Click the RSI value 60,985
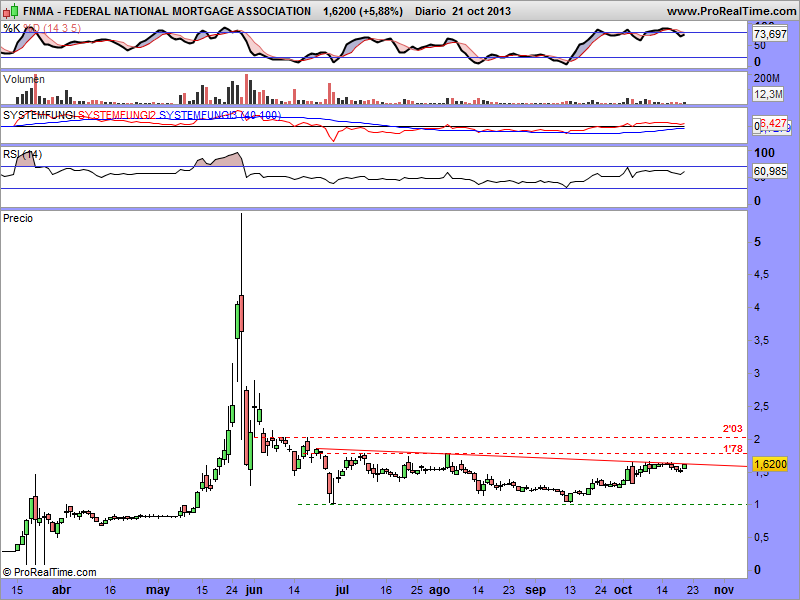This screenshot has width=800, height=600. (x=770, y=171)
